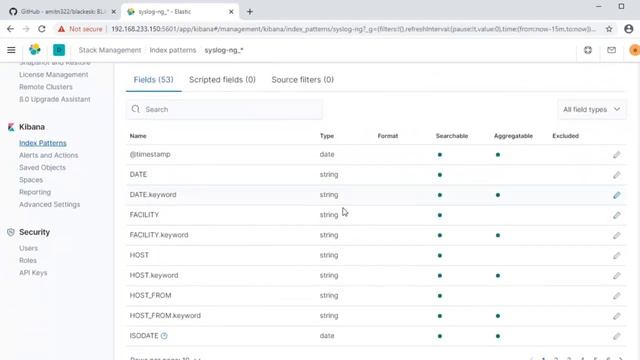
Task: Bookmark this page with the star icon
Action: [609, 29]
